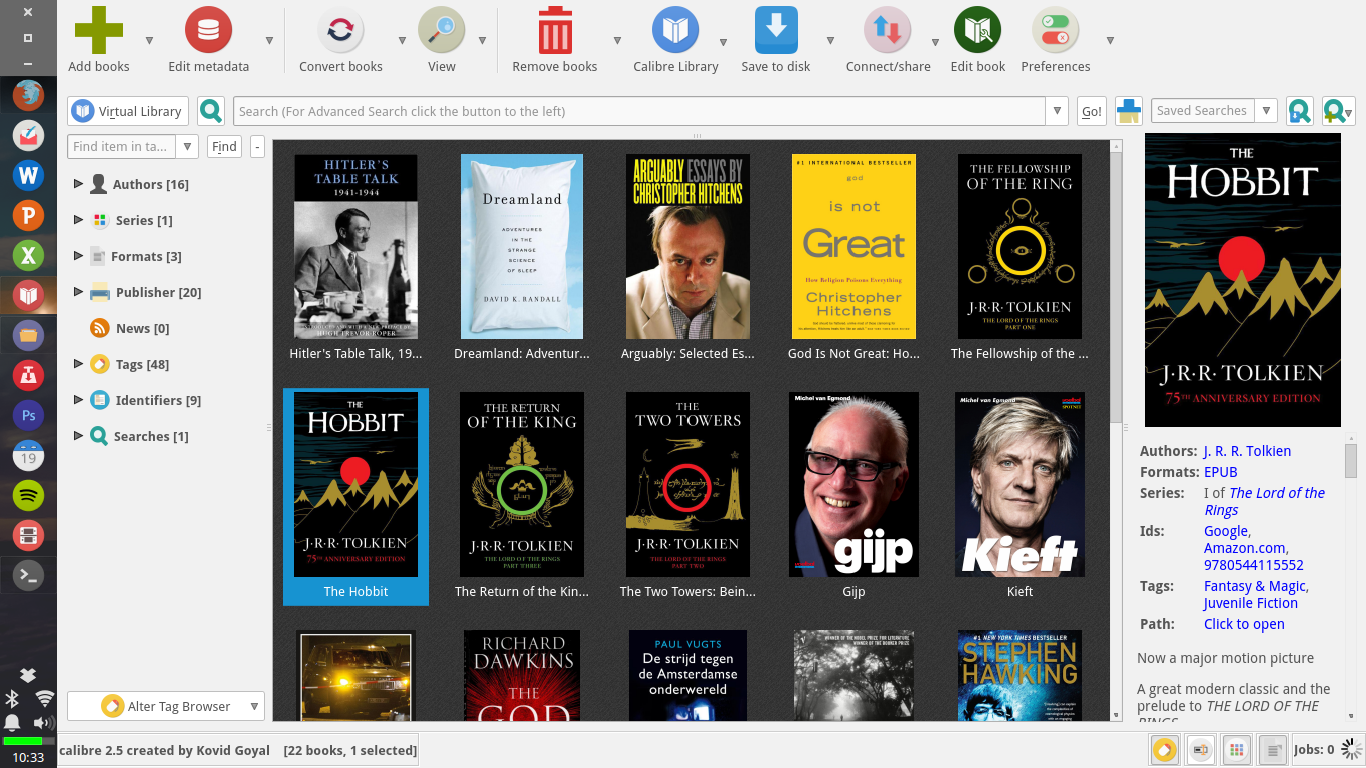Click the Convert books icon
The width and height of the screenshot is (1366, 768).
pyautogui.click(x=340, y=30)
